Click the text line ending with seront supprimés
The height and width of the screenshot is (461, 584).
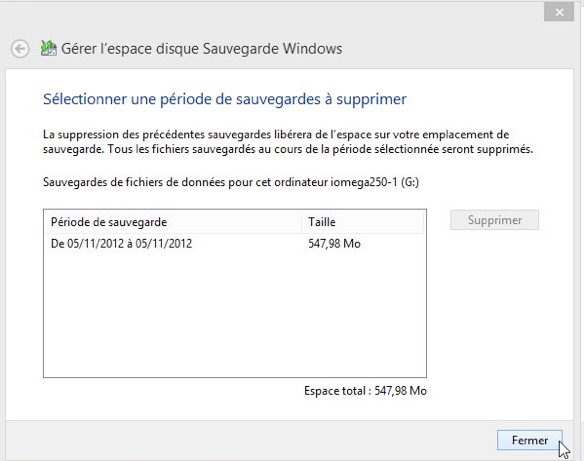pos(288,149)
